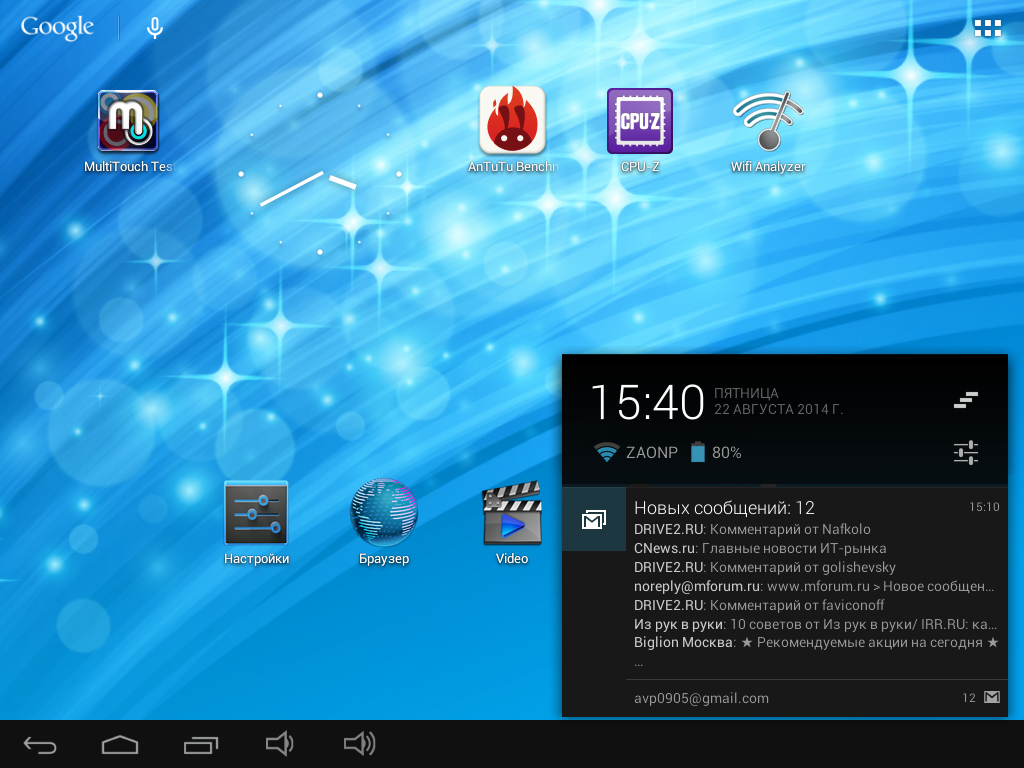This screenshot has height=768, width=1024.
Task: Open quick settings sliders icon
Action: click(x=965, y=453)
